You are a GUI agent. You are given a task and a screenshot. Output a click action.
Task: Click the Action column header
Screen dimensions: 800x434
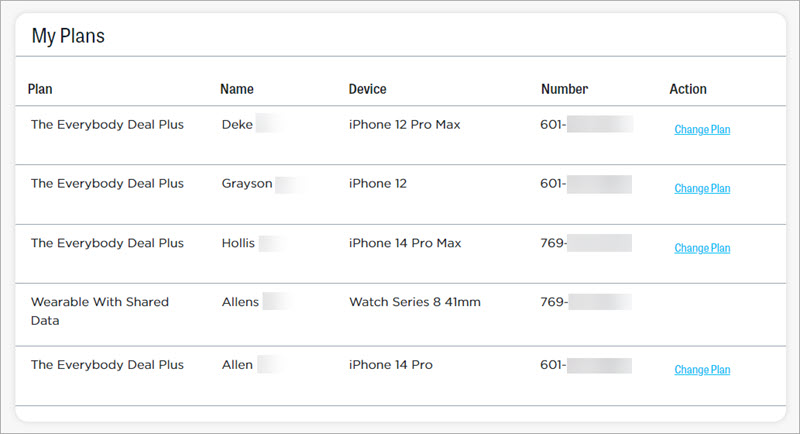pyautogui.click(x=688, y=89)
